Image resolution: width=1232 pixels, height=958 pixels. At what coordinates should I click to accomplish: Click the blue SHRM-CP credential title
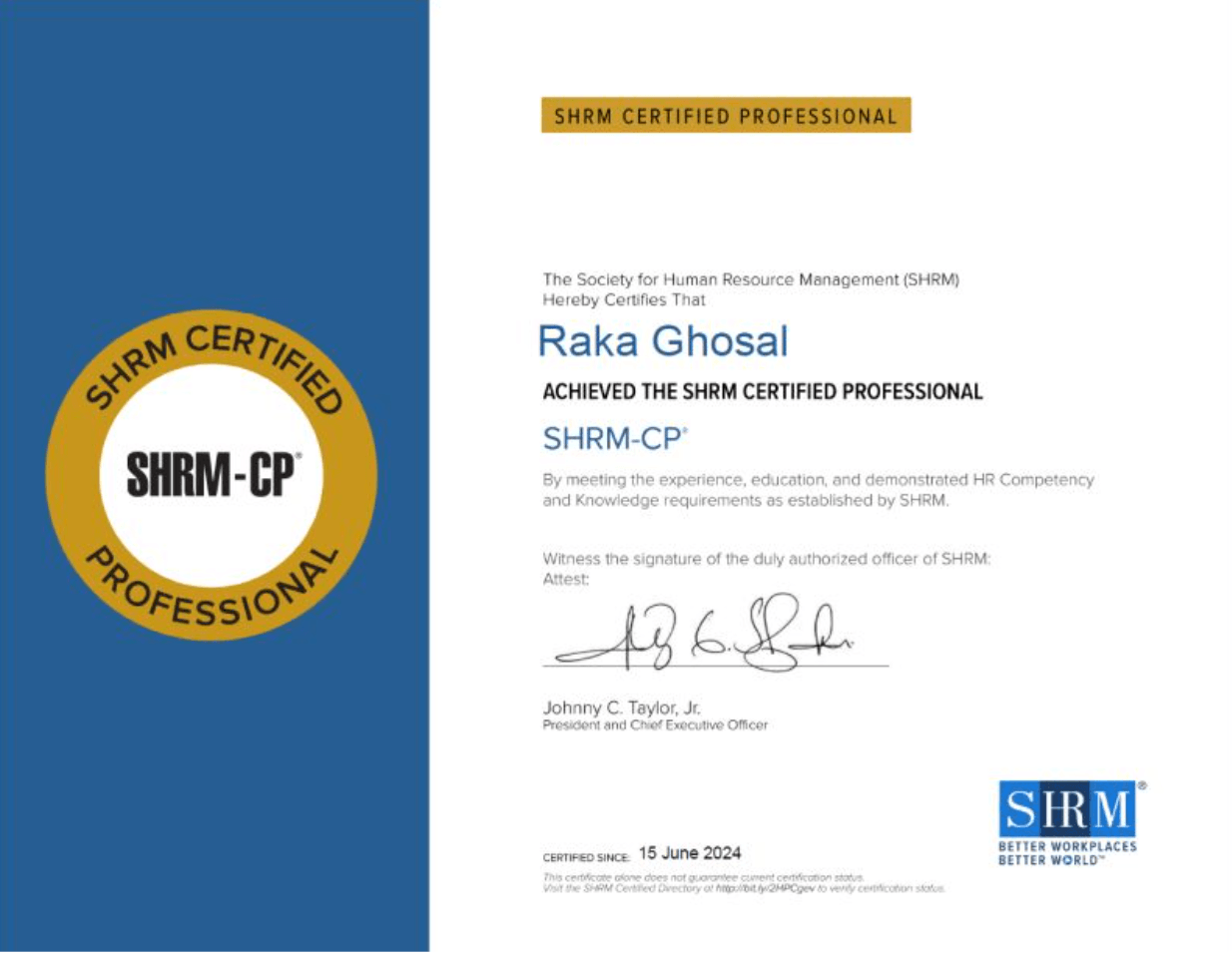tap(614, 438)
